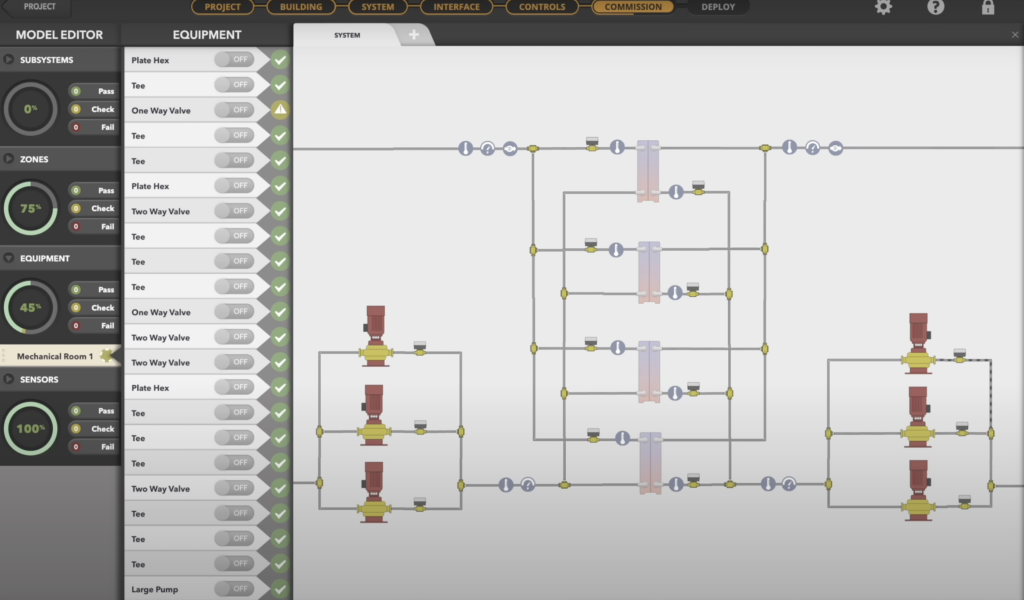
Task: Expand the Zones section
Action: pyautogui.click(x=9, y=159)
